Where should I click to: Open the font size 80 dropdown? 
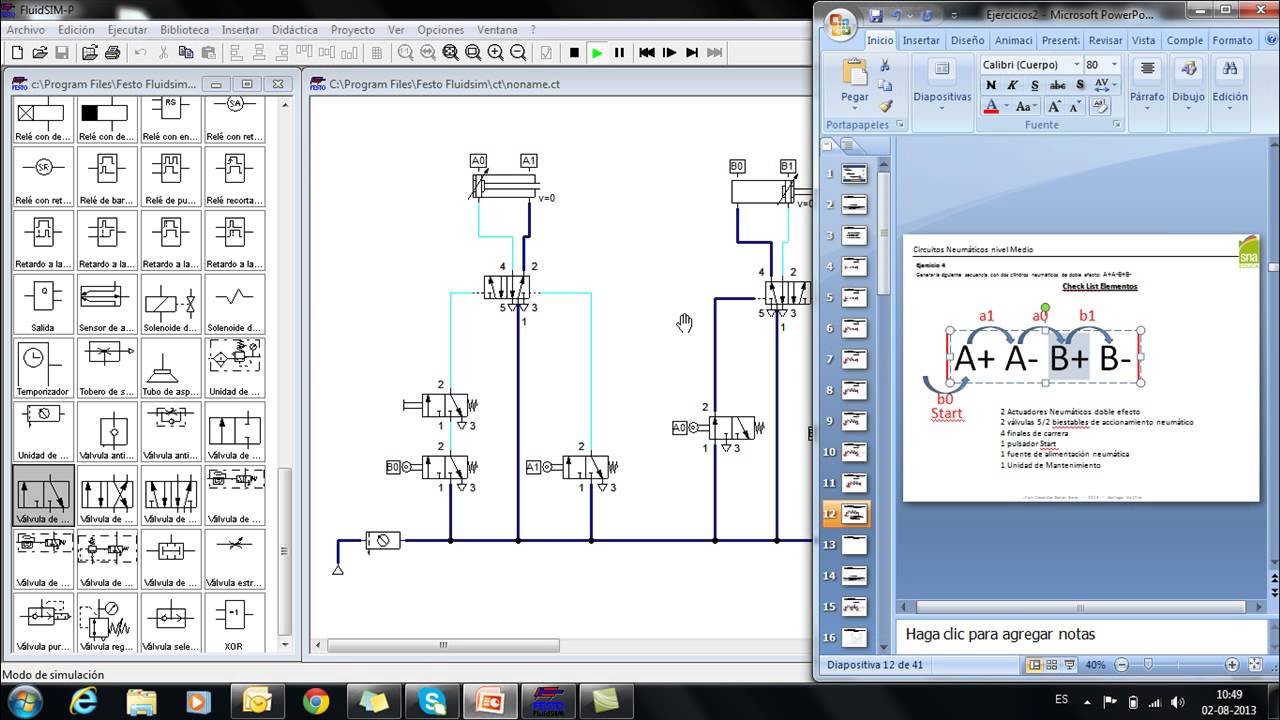click(1115, 64)
